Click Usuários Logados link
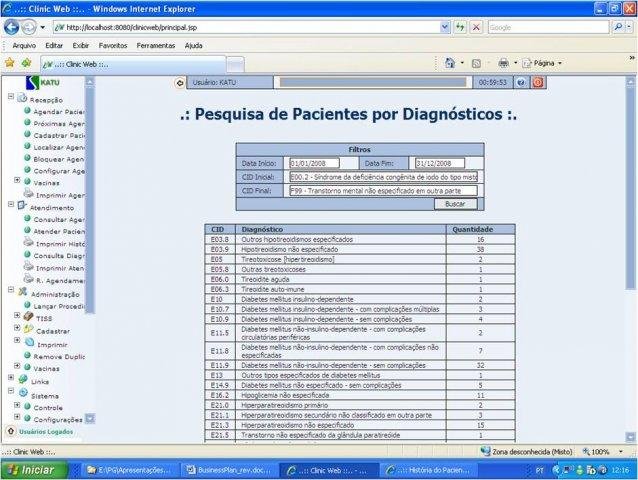Image resolution: width=638 pixels, height=480 pixels. [x=46, y=432]
